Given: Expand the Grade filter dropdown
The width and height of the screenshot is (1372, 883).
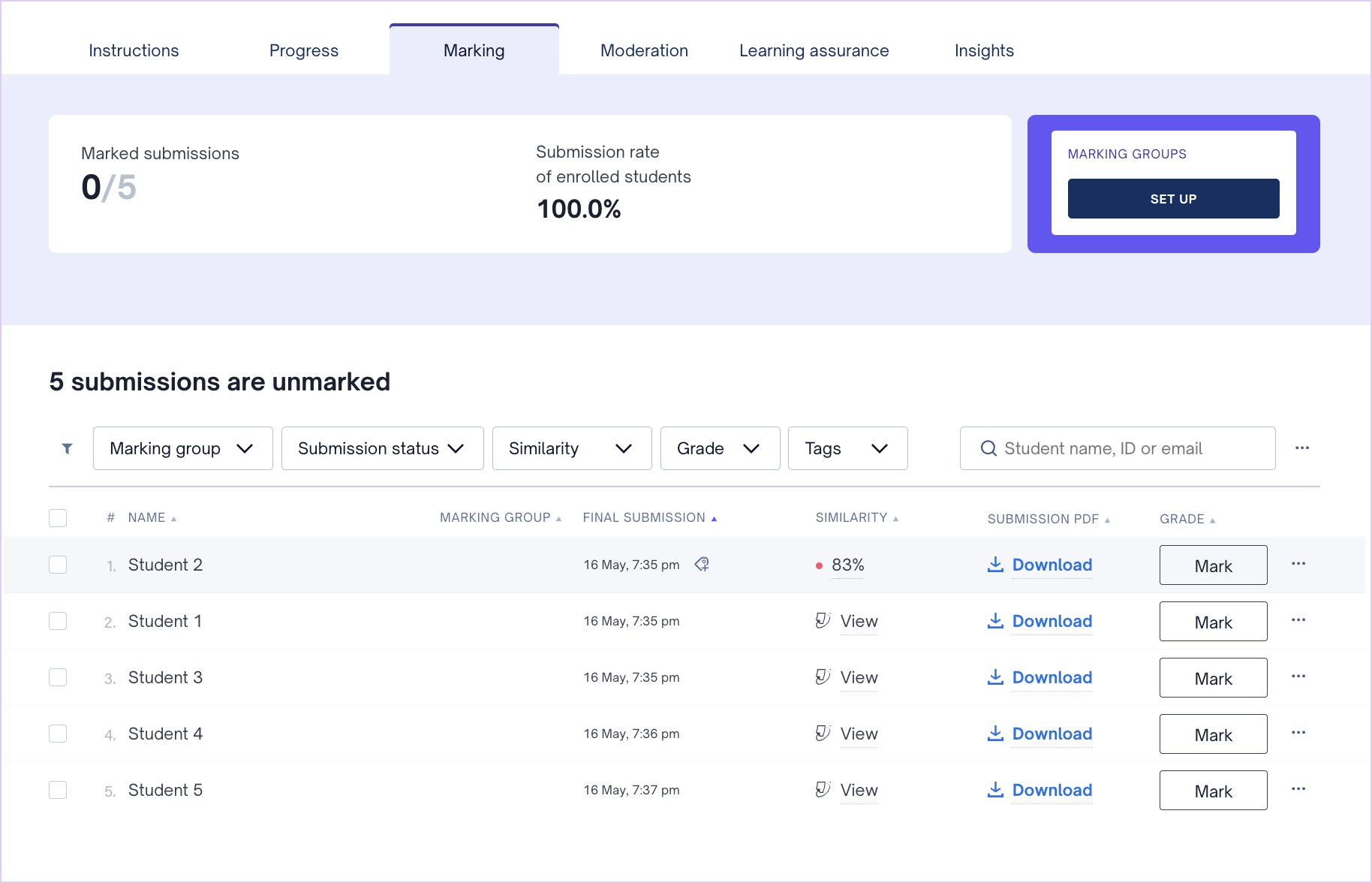Looking at the screenshot, I should (x=721, y=448).
